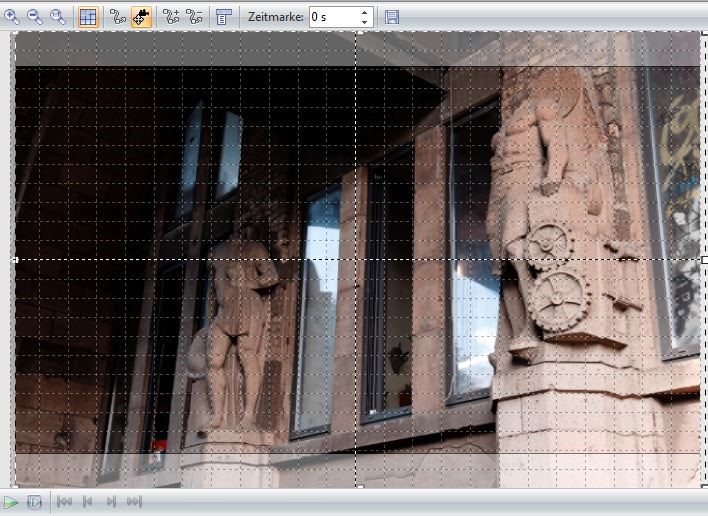The height and width of the screenshot is (516, 708).
Task: Click the zoom out magnifier icon
Action: [x=35, y=17]
